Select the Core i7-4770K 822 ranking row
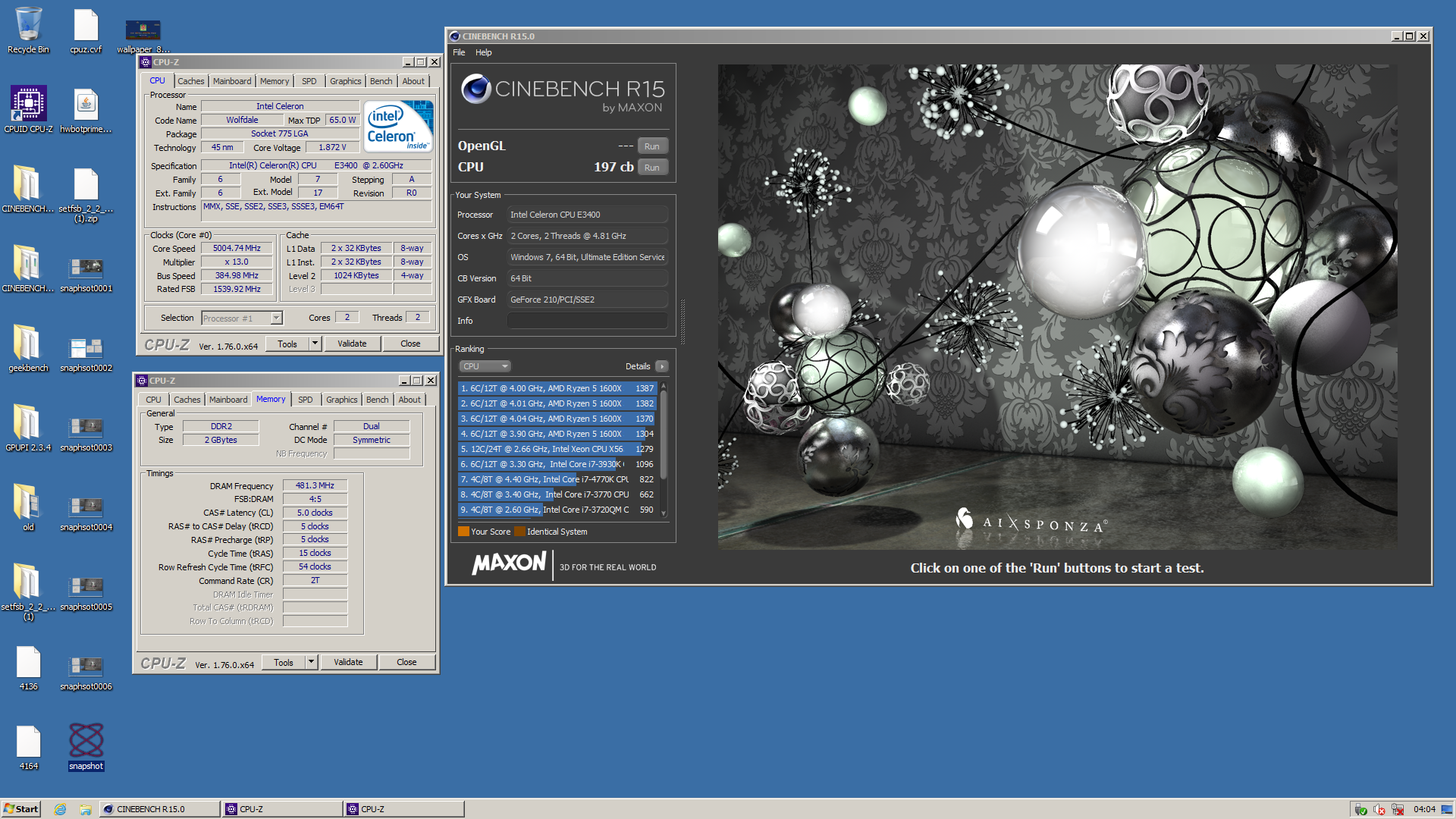 pyautogui.click(x=557, y=479)
